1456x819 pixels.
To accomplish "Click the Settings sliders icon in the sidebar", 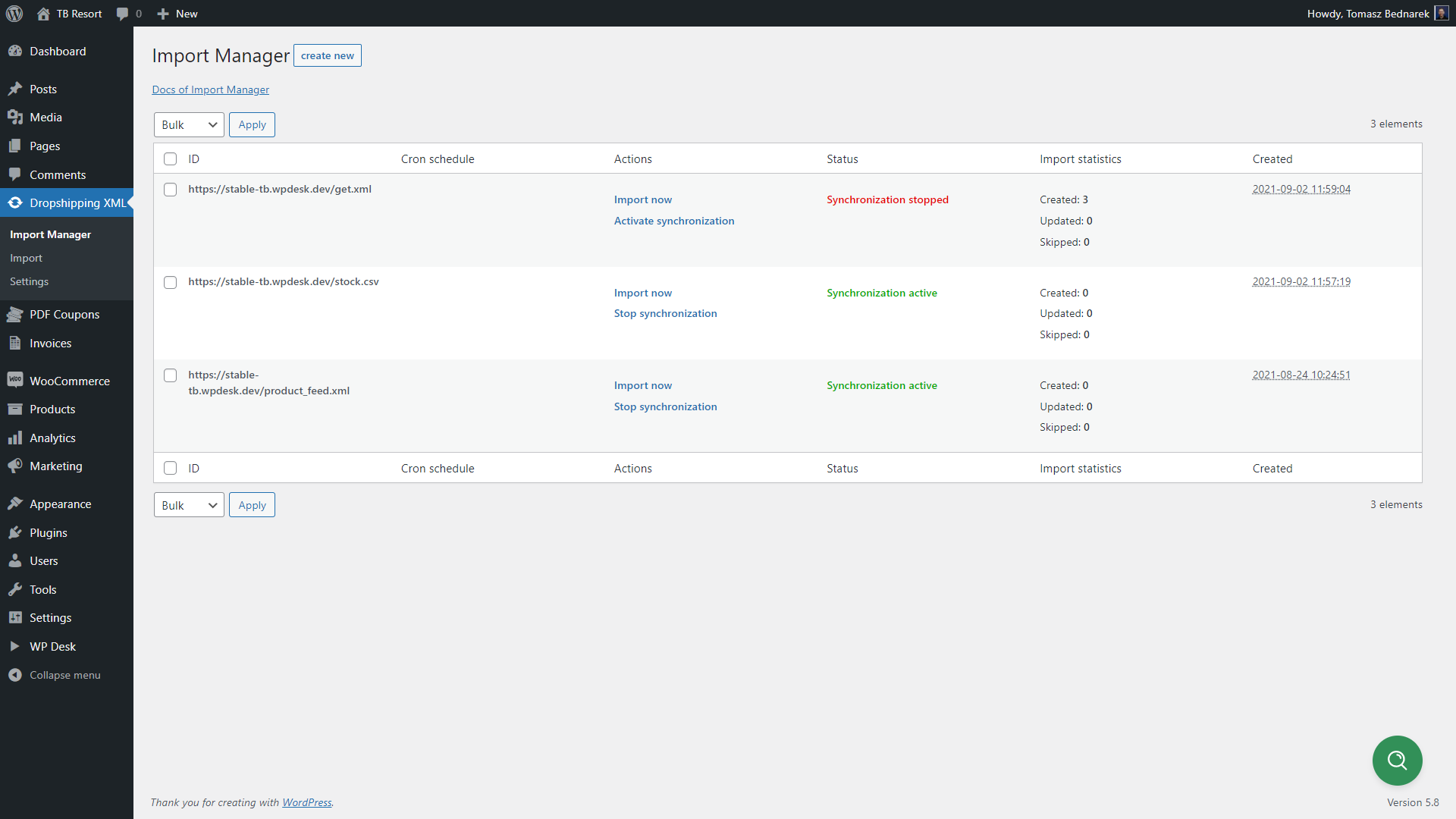I will point(15,617).
